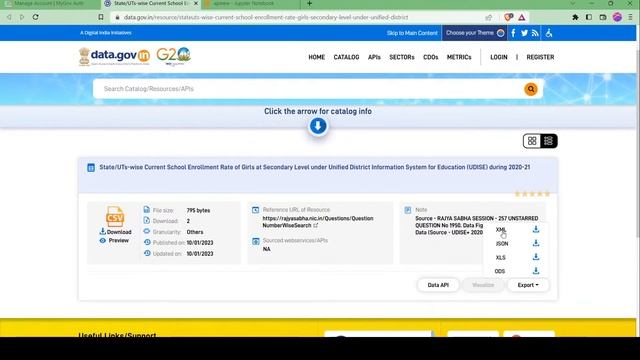Click blue down arrow for catalog info
The height and width of the screenshot is (360, 640).
tap(318, 126)
